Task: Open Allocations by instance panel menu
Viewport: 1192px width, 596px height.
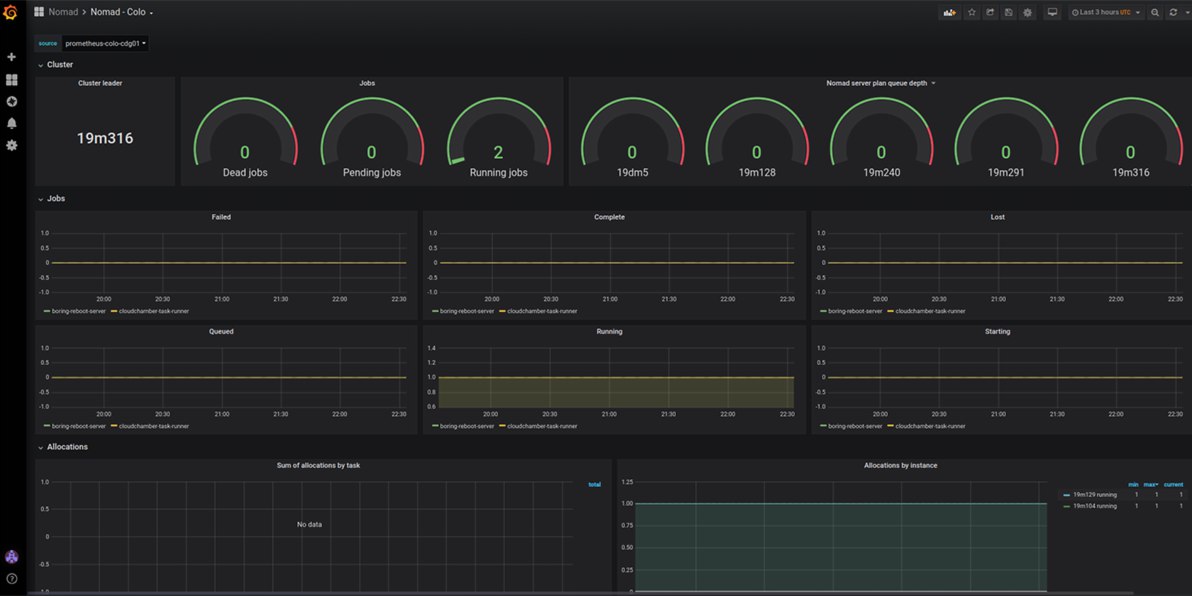Action: 900,465
